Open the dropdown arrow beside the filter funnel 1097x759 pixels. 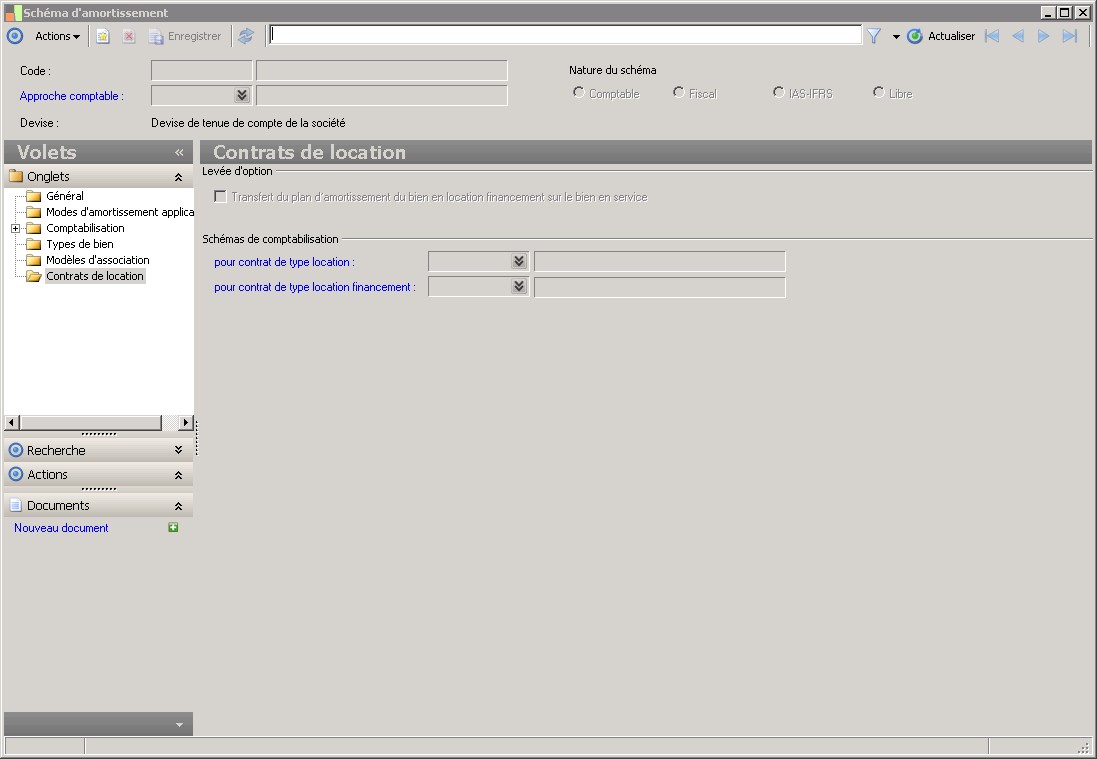[x=896, y=37]
